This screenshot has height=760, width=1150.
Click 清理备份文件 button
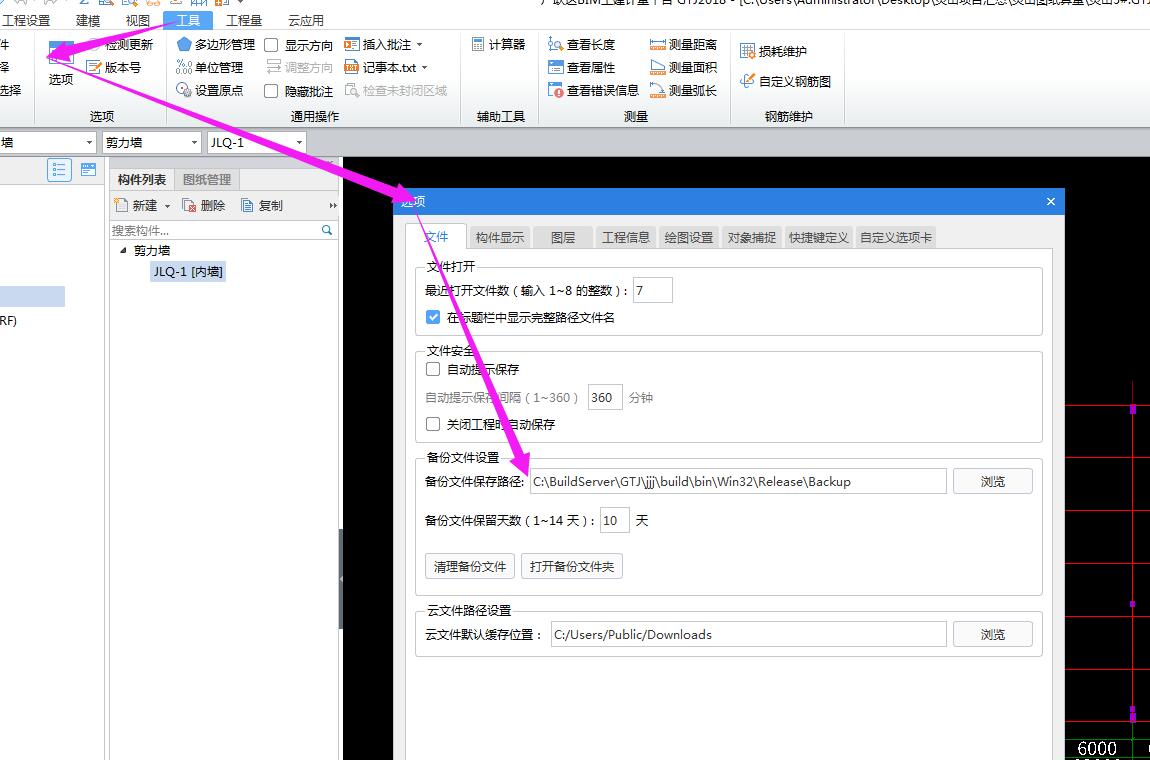470,566
